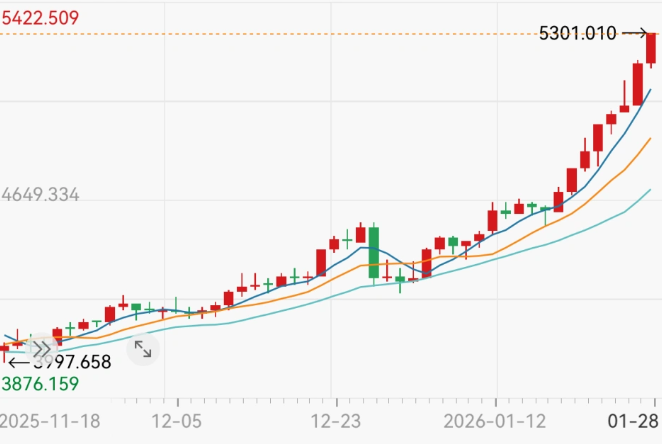Image resolution: width=662 pixels, height=444 pixels.
Task: Click the arrow beside 5301.010 high label
Action: pos(634,33)
